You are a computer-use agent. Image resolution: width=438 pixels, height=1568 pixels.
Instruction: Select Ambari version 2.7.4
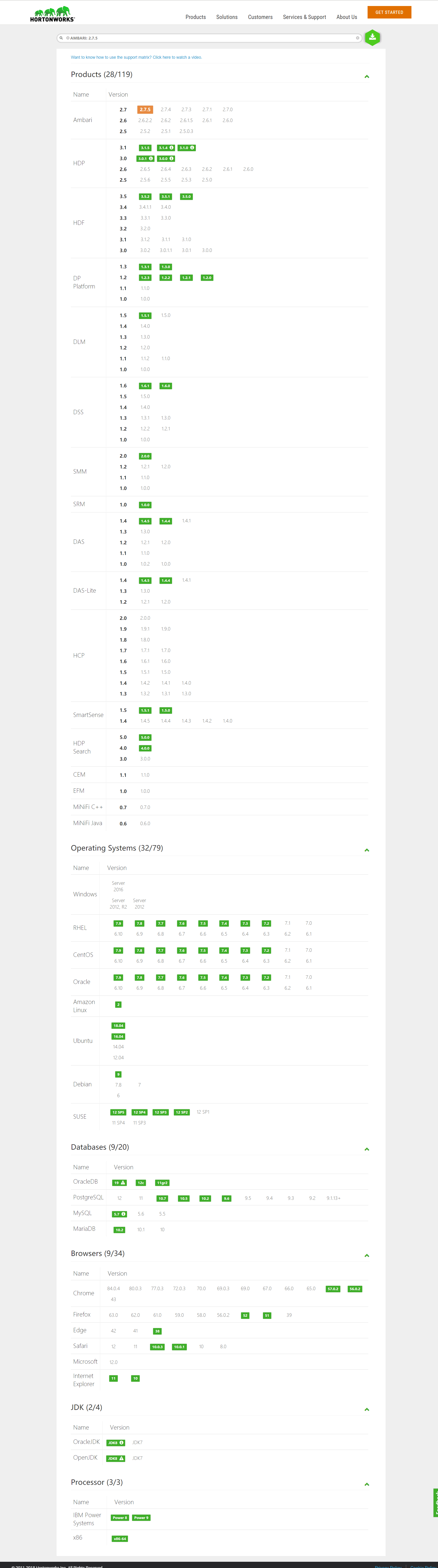coord(166,110)
